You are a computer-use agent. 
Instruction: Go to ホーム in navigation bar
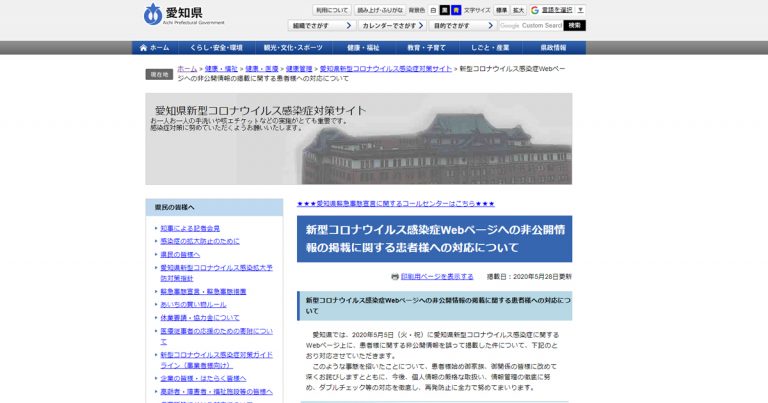[x=154, y=47]
